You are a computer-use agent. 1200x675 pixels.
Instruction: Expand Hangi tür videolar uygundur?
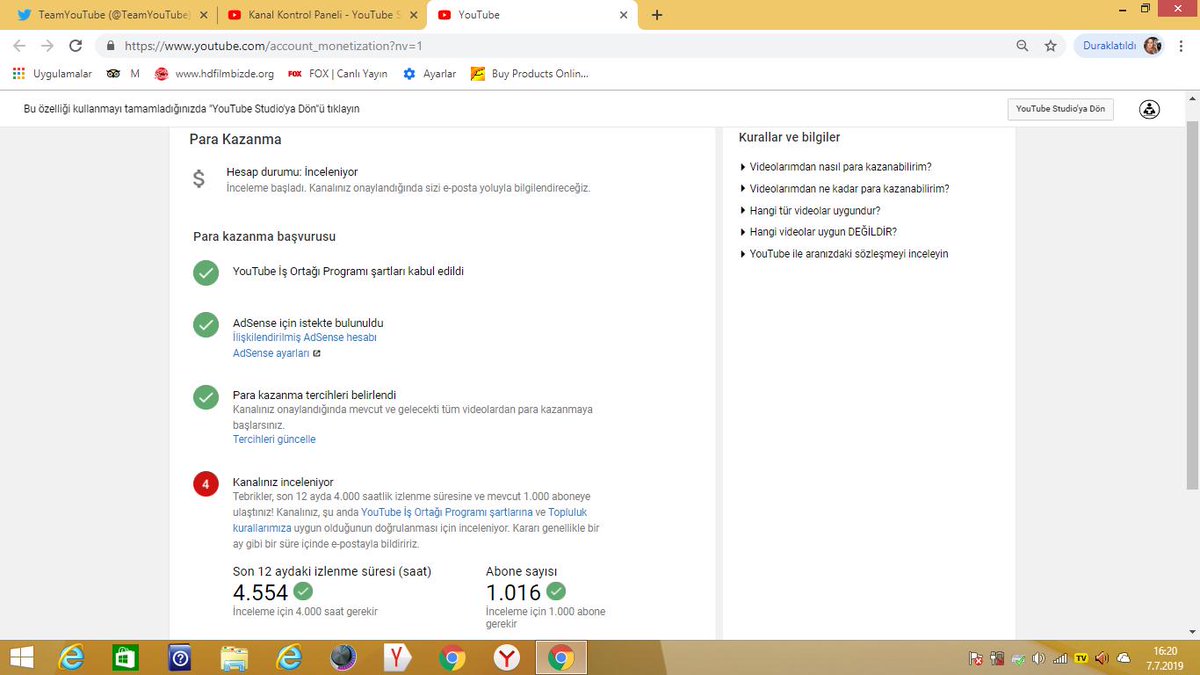(x=810, y=211)
